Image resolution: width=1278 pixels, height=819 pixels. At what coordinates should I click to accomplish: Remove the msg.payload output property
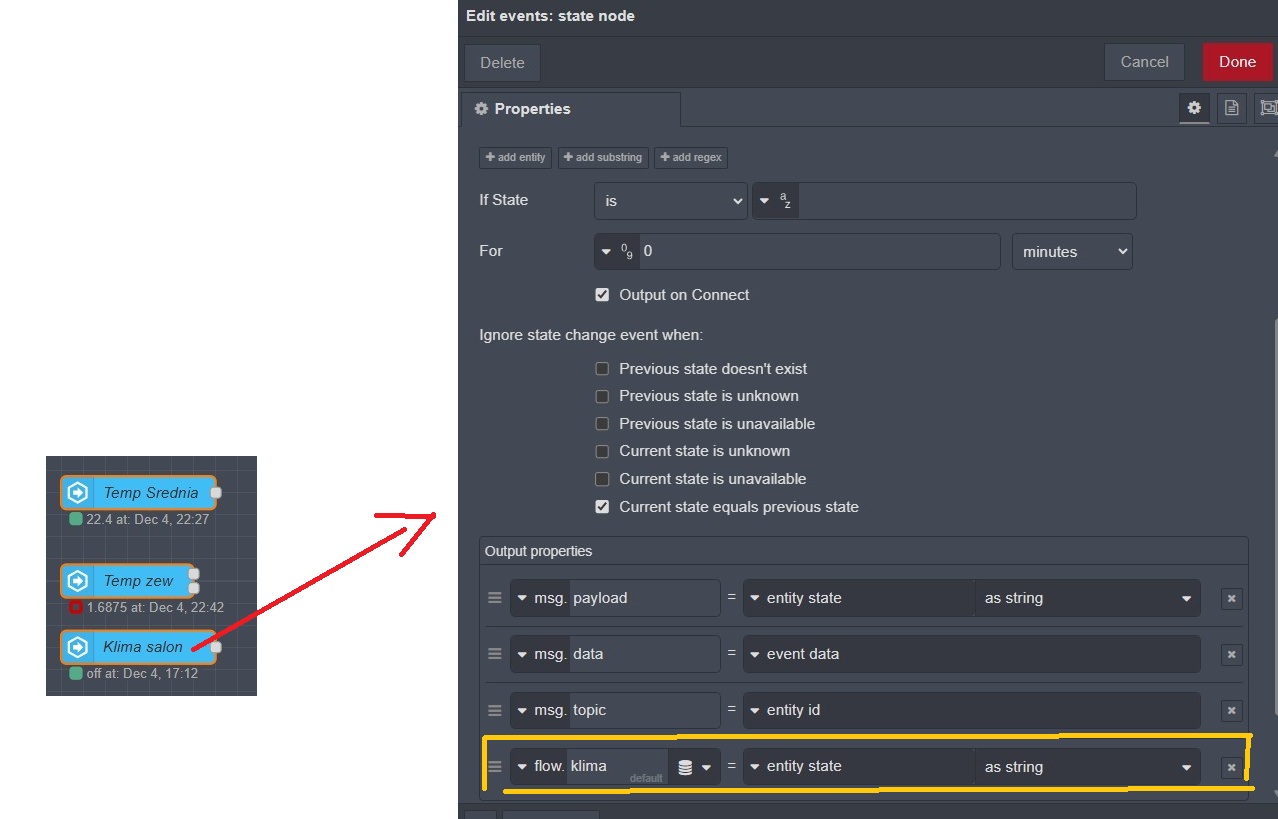coord(1231,598)
